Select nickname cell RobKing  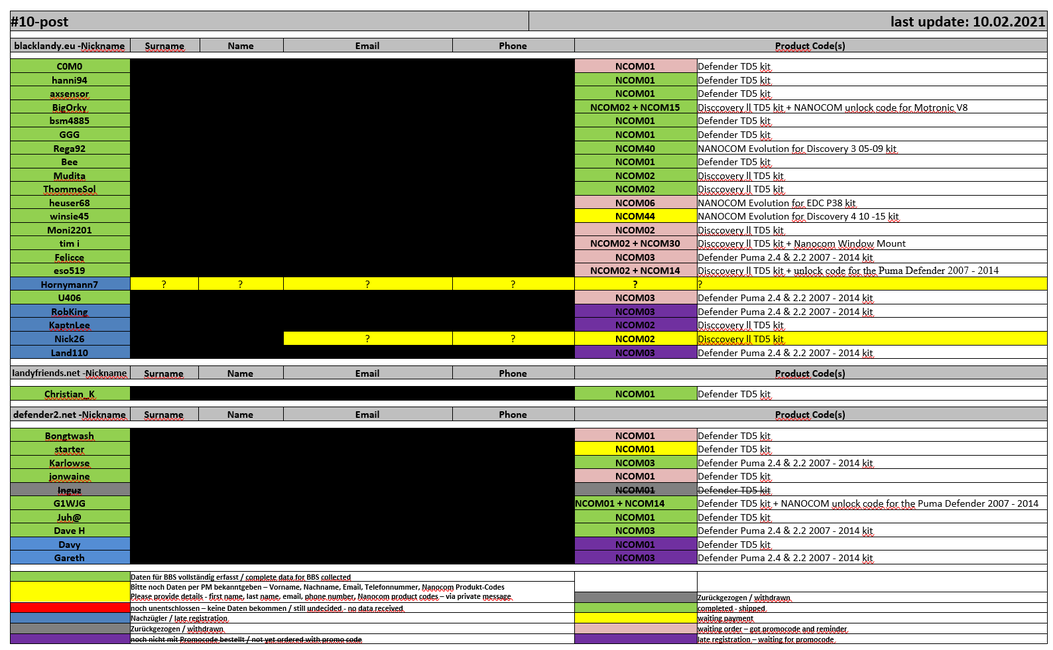click(70, 312)
